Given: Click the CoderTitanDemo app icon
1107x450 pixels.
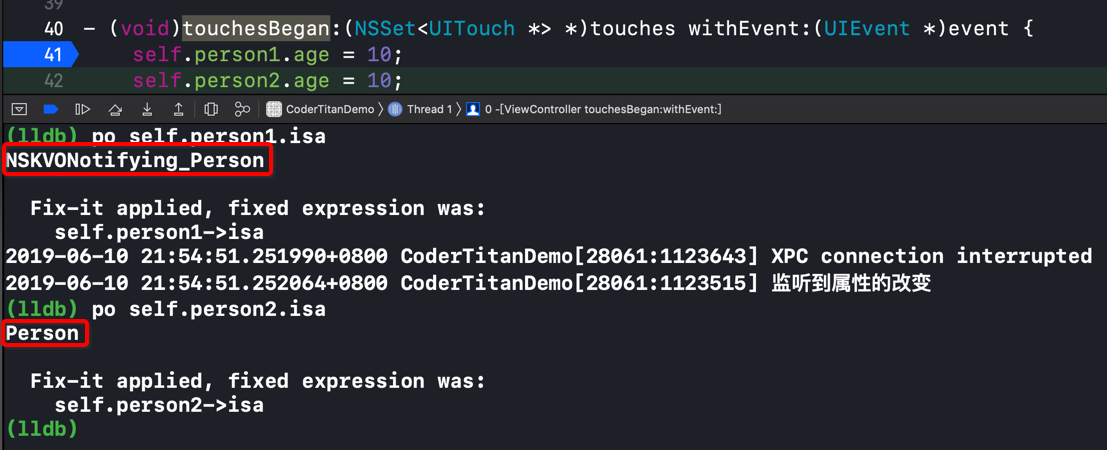Looking at the screenshot, I should coord(275,109).
